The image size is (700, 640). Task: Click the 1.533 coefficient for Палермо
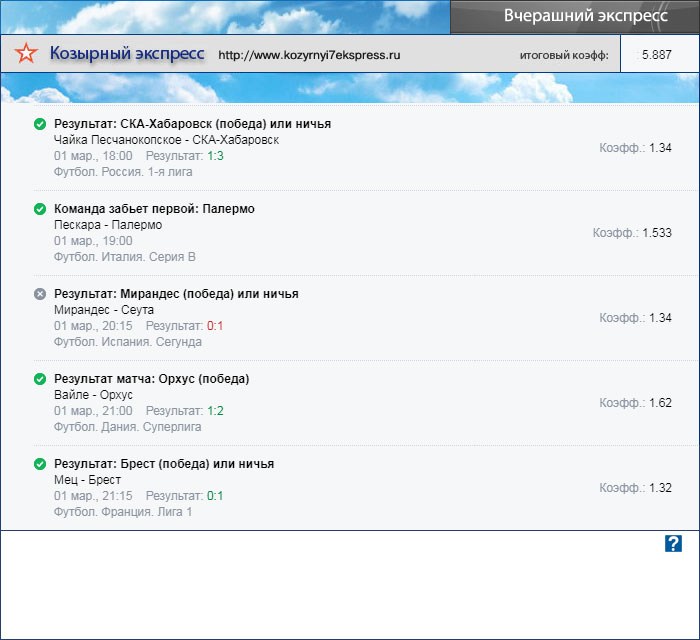655,233
